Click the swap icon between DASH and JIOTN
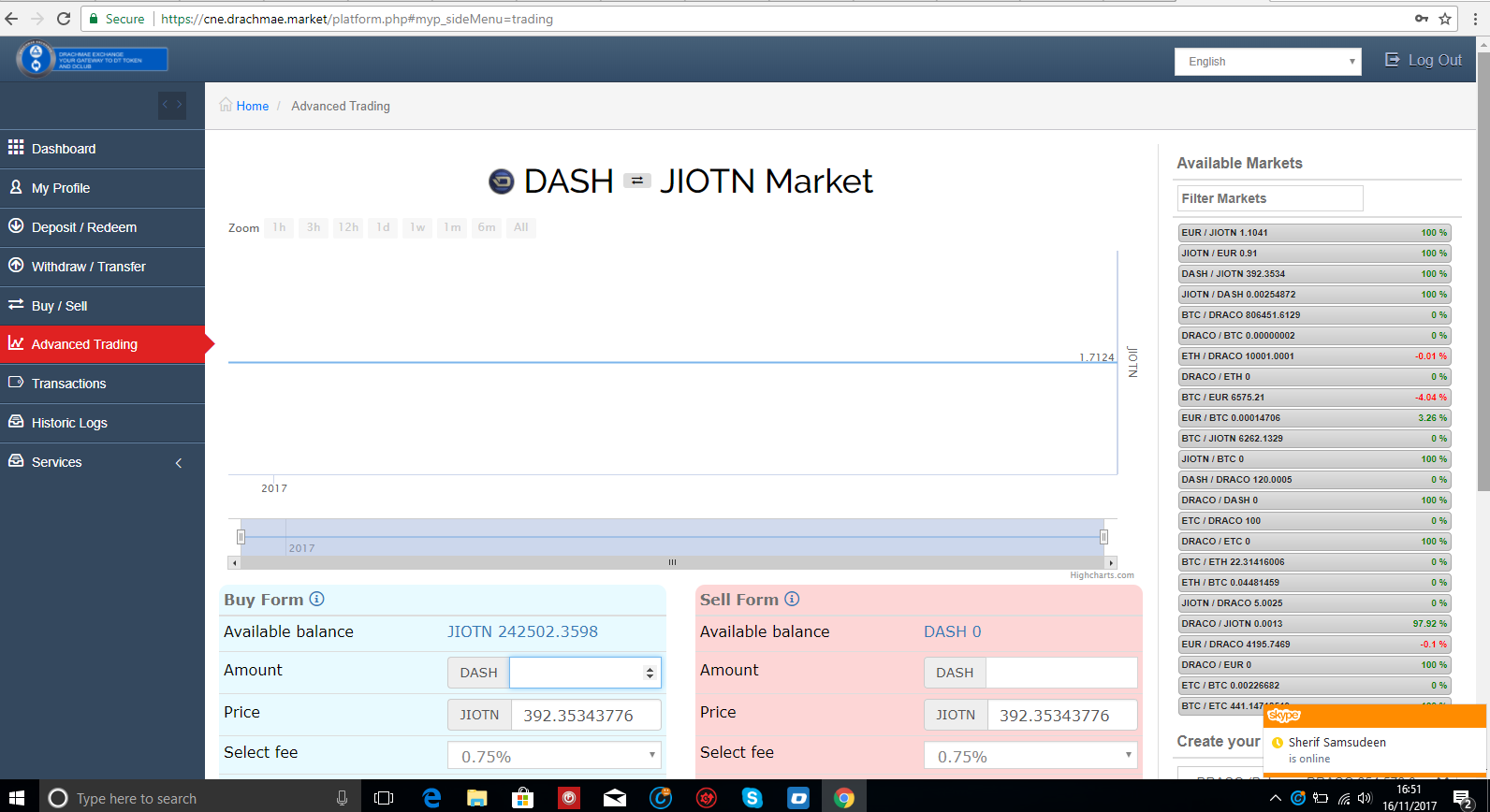This screenshot has height=812, width=1490. [636, 181]
